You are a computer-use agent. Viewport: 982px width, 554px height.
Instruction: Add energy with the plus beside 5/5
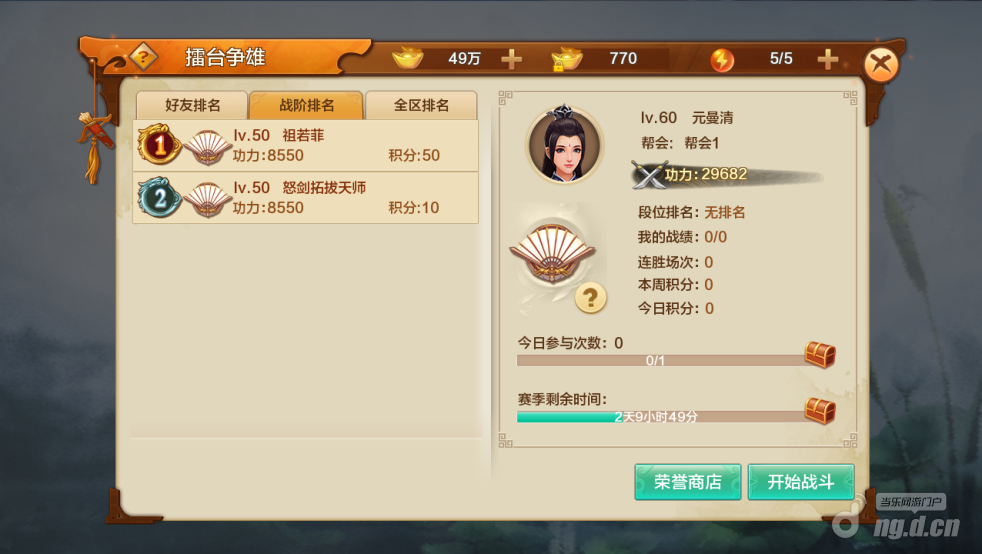[x=828, y=59]
